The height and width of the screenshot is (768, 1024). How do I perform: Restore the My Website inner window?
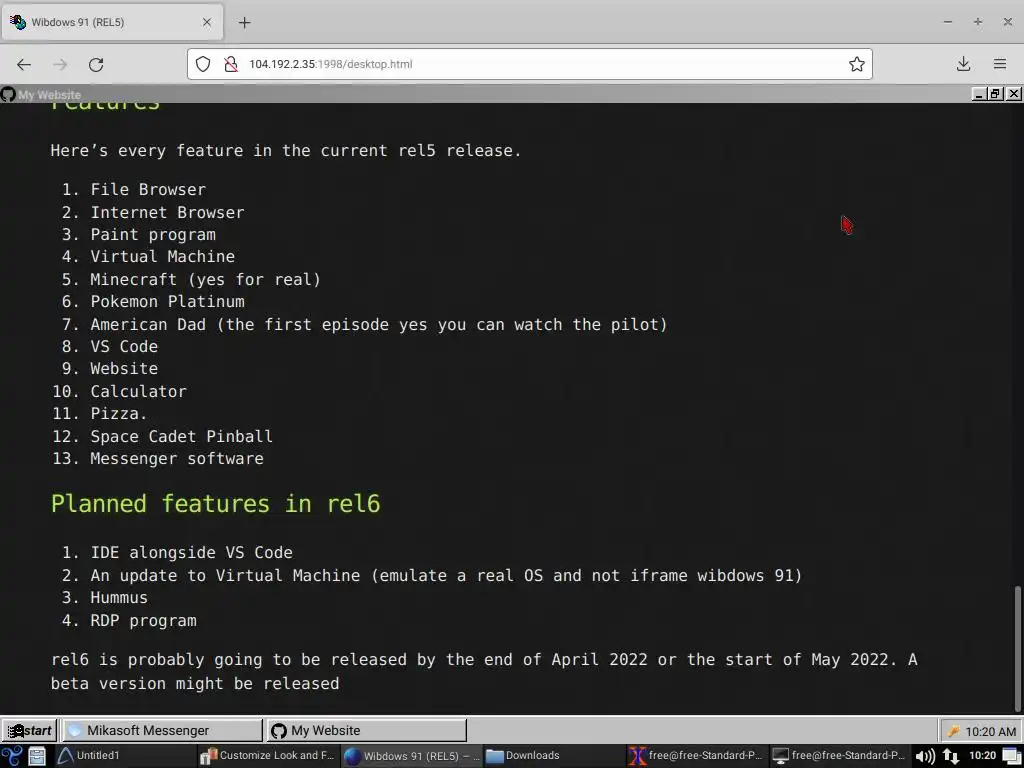click(995, 95)
